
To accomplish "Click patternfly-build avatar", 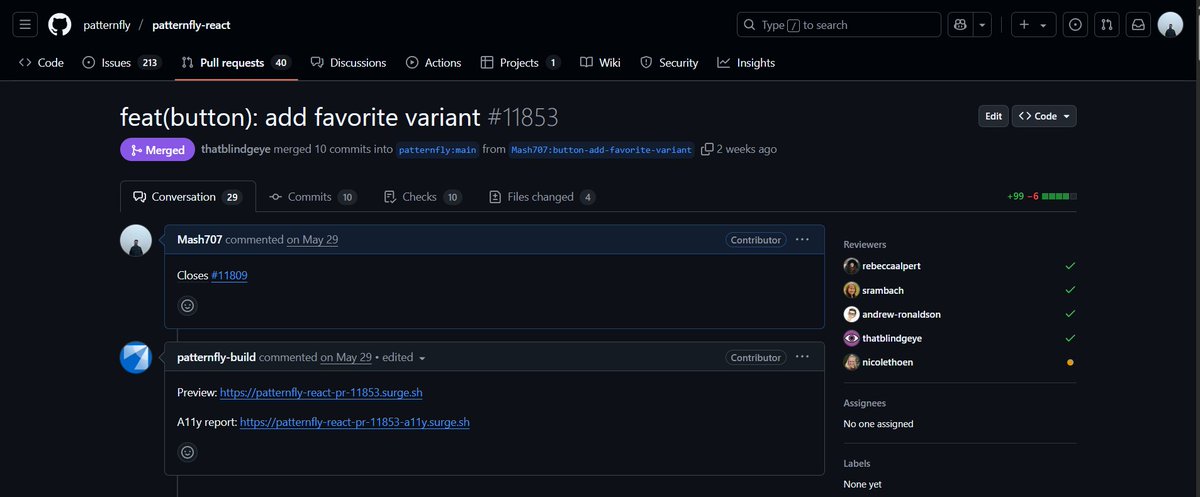I will click(136, 358).
